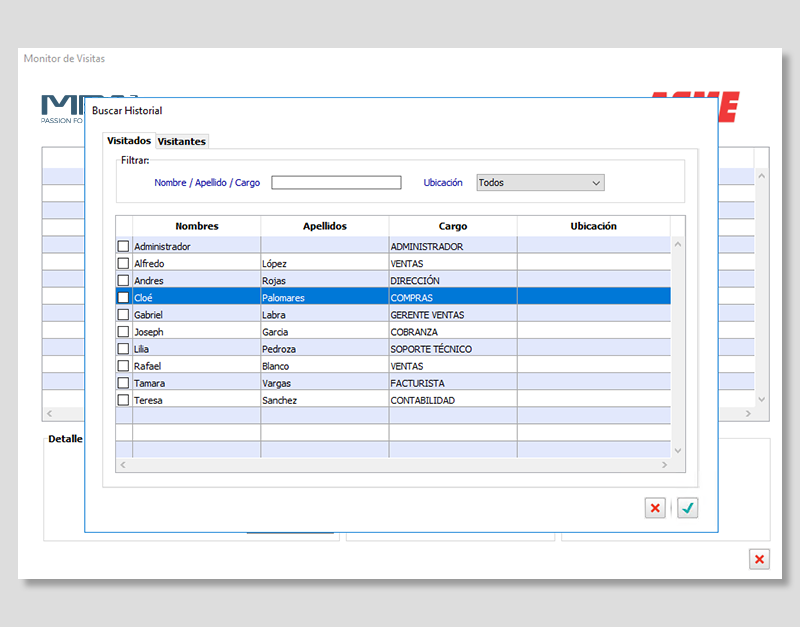Click the Apellidos column header
800x627 pixels.
click(324, 226)
